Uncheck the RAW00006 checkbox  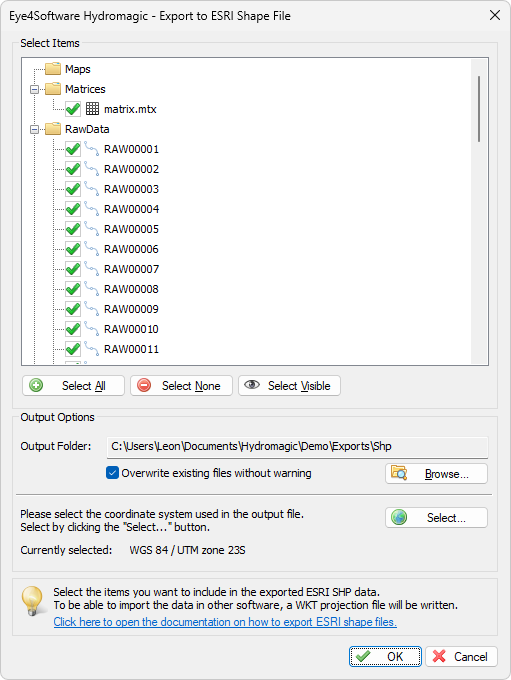pos(73,249)
